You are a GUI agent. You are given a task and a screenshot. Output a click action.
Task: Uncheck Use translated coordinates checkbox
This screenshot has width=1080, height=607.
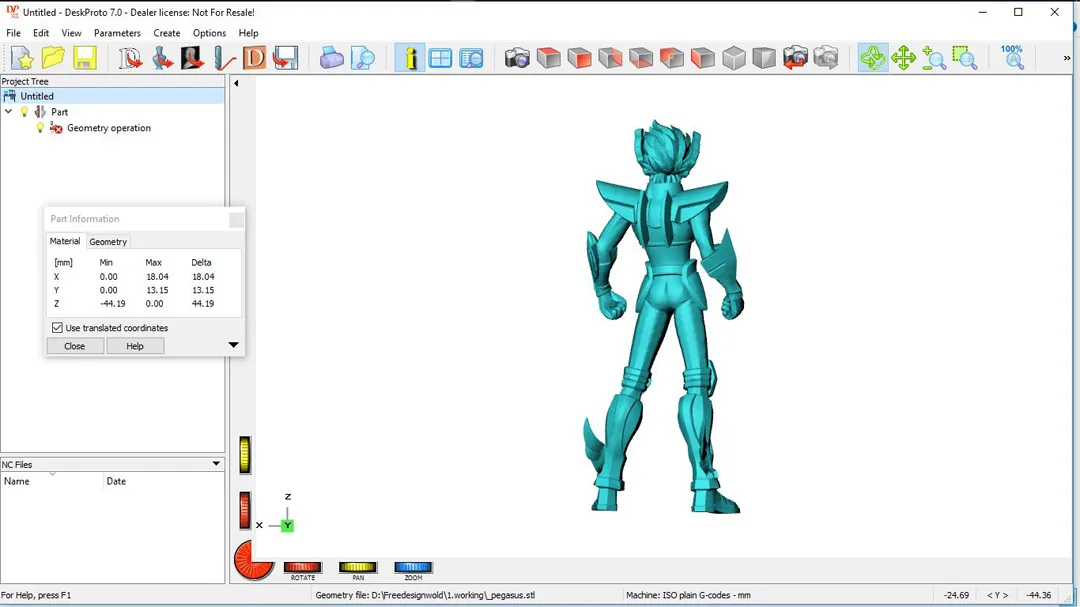(57, 328)
